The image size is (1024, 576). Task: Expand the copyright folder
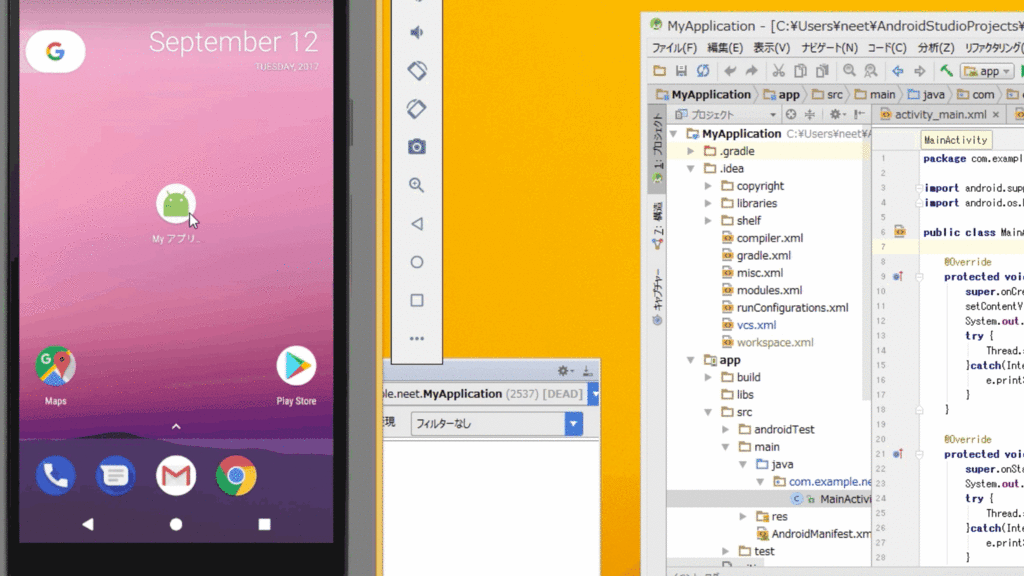point(708,186)
